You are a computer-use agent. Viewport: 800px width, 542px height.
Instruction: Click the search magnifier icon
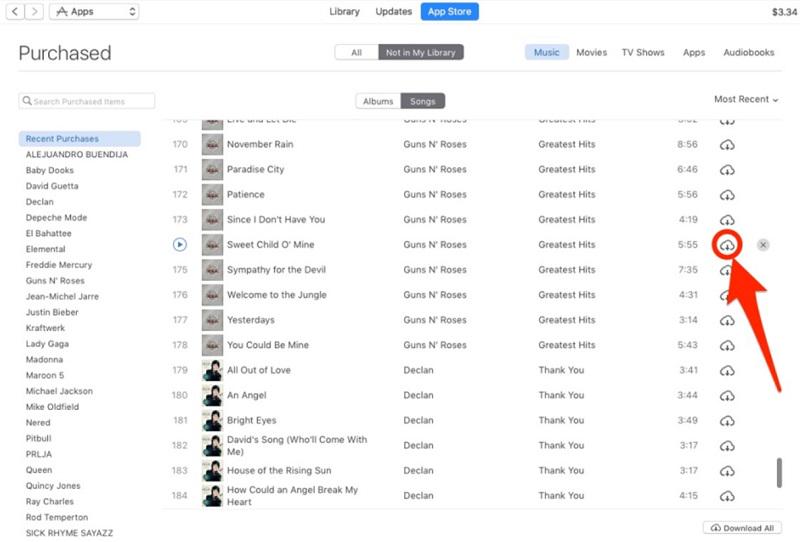tap(27, 101)
